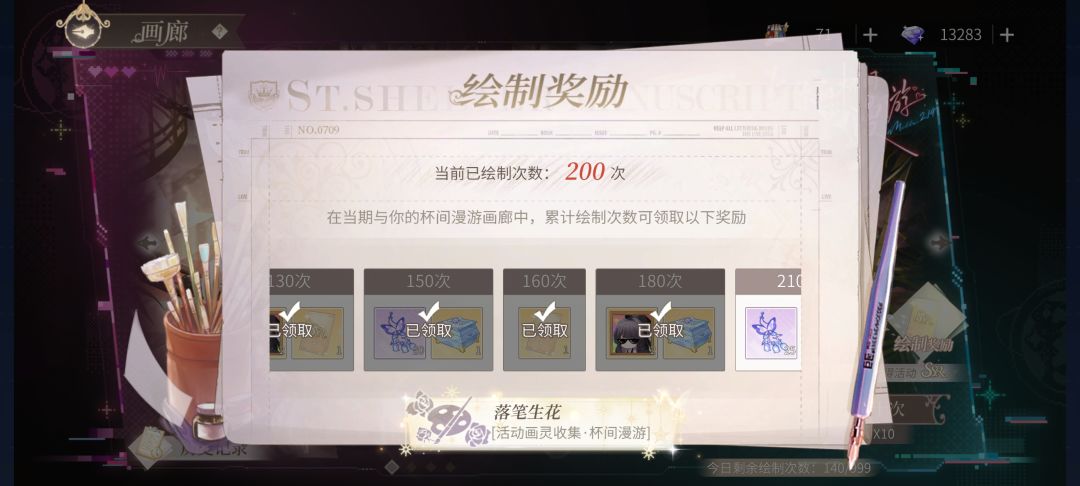This screenshot has width=1080, height=486.
Task: Tap the claimed checkmark on 150次 reward
Action: pyautogui.click(x=428, y=312)
